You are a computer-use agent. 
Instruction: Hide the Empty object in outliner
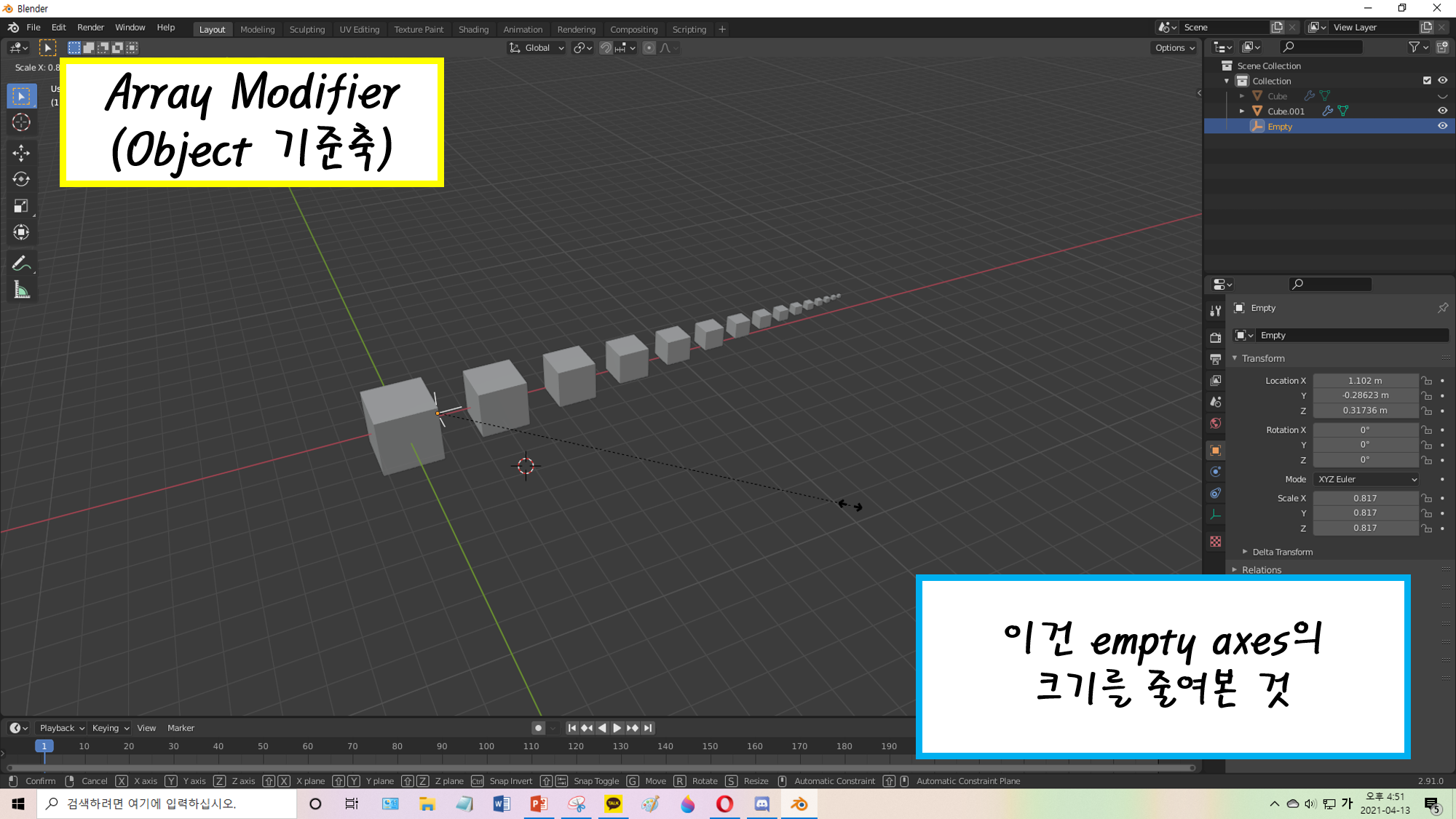coord(1442,126)
